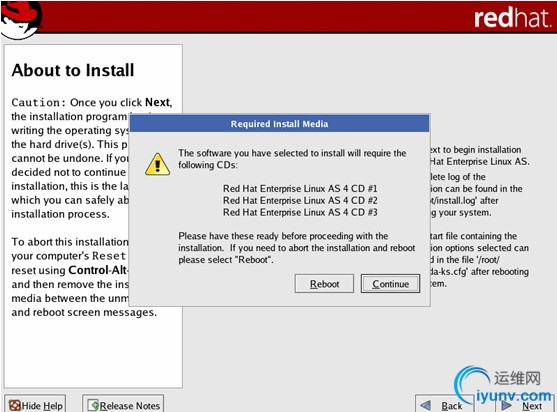Image resolution: width=557 pixels, height=412 pixels.
Task: Click Continue in Required Install Media dialog
Action: [390, 284]
